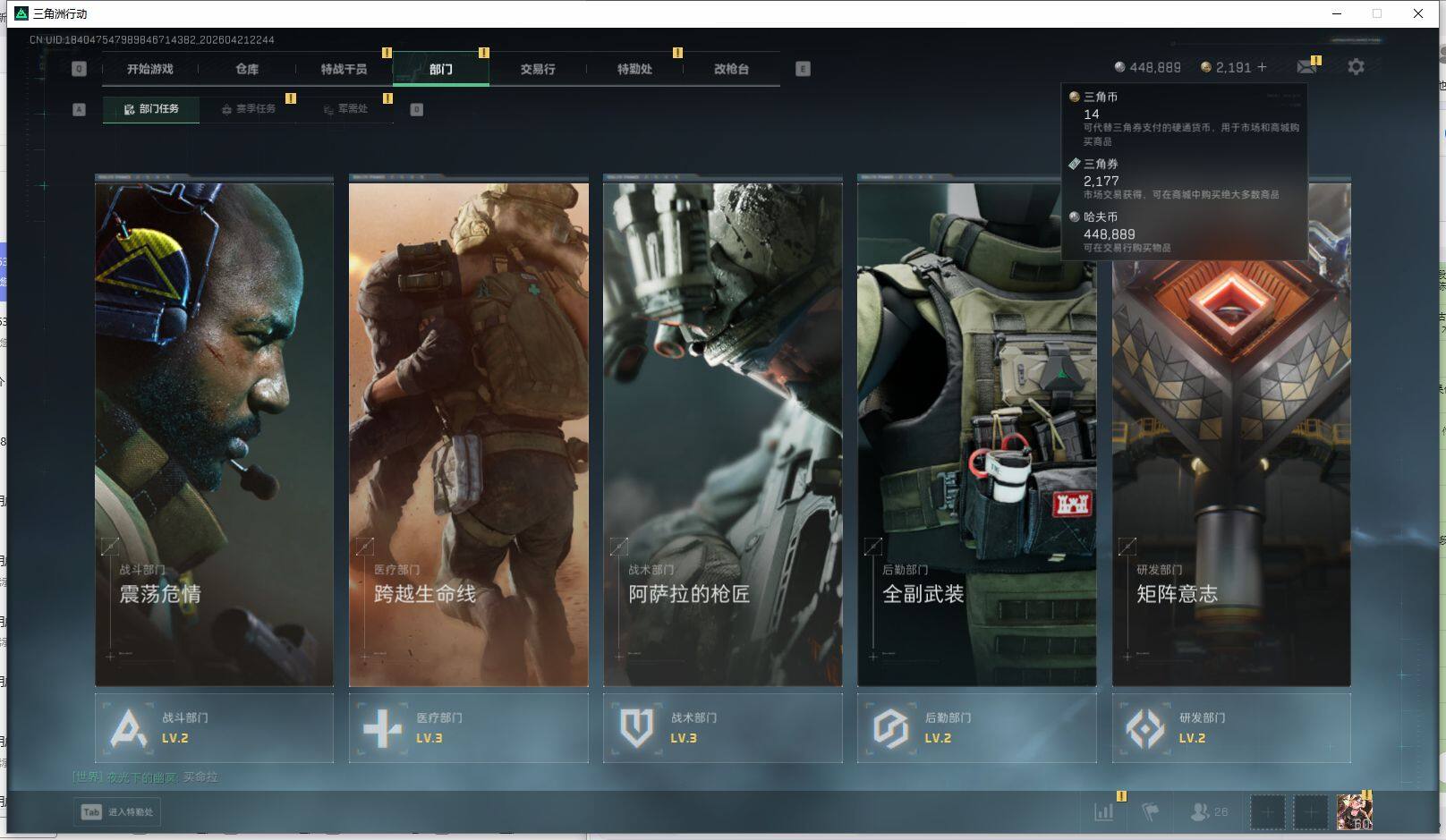Open the statistics bar chart icon
Image resolution: width=1446 pixels, height=840 pixels.
click(x=1104, y=811)
